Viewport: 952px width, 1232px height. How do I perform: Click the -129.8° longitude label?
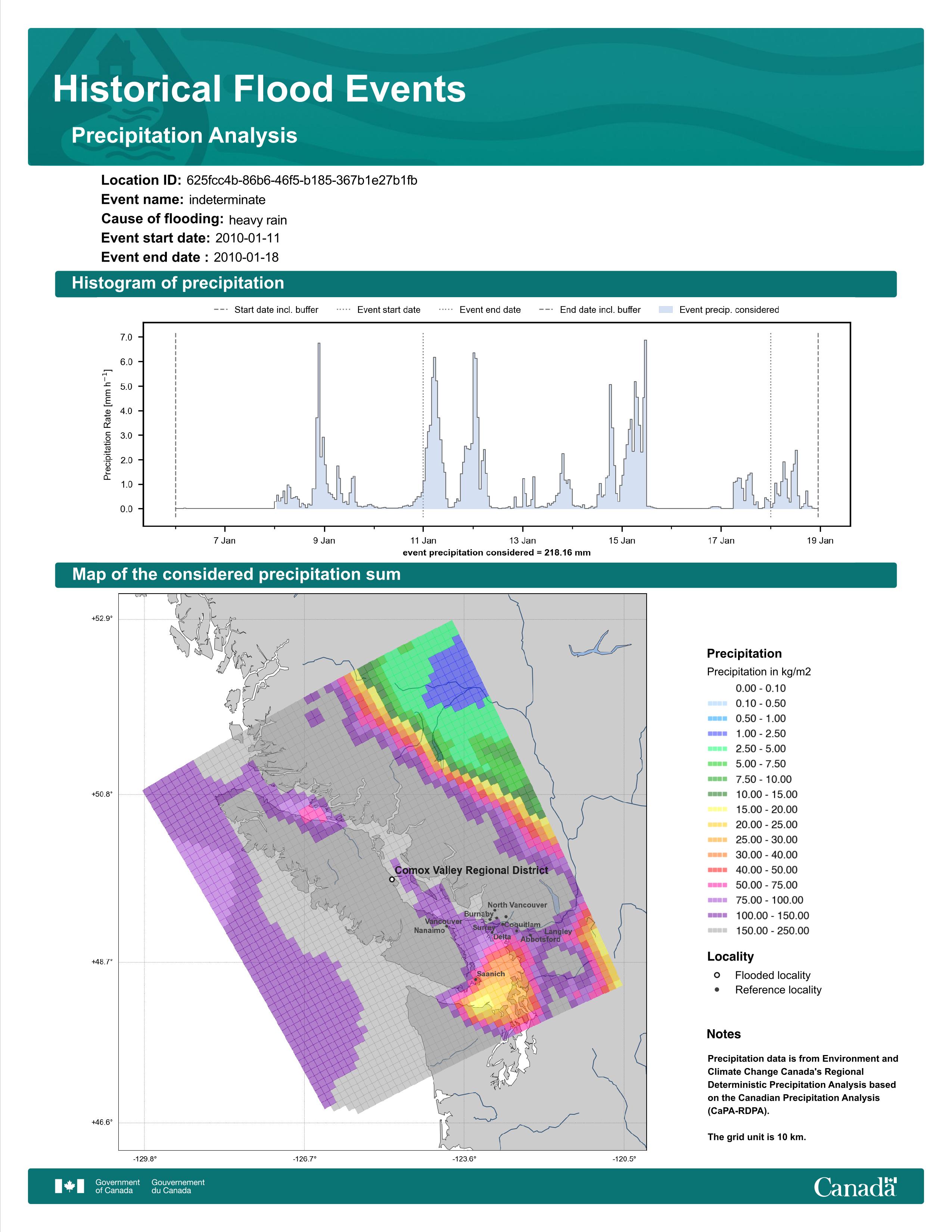coord(145,1159)
